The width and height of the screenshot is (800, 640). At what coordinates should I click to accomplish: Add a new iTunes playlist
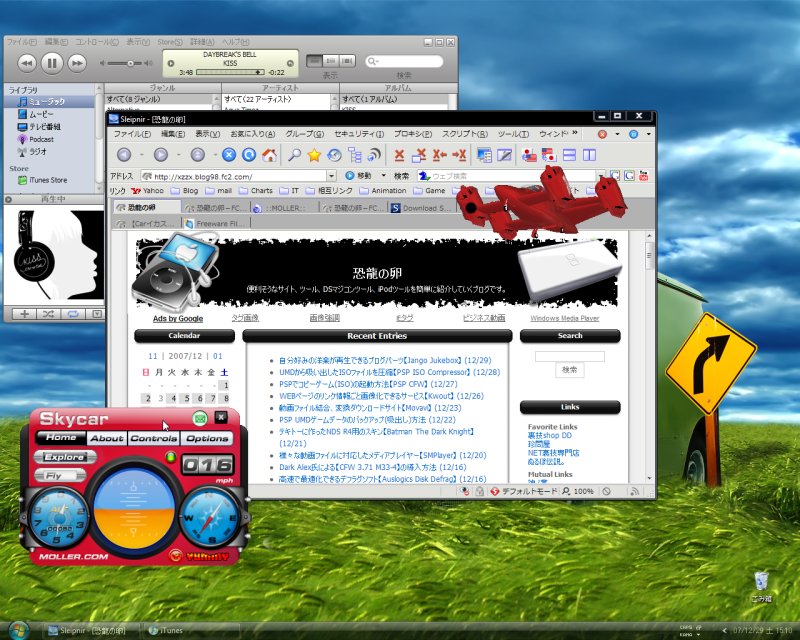tap(24, 314)
